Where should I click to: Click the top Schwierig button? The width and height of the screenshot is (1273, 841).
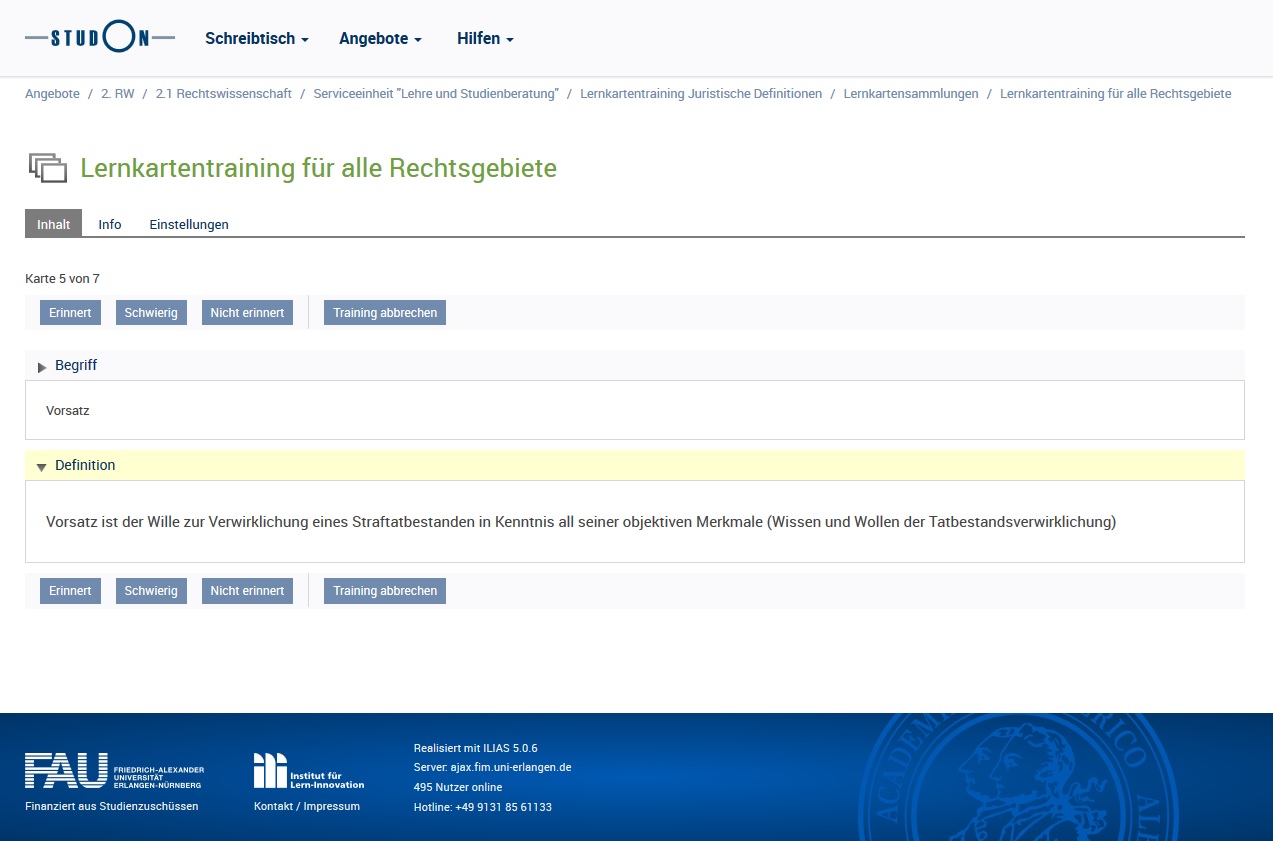coord(151,313)
